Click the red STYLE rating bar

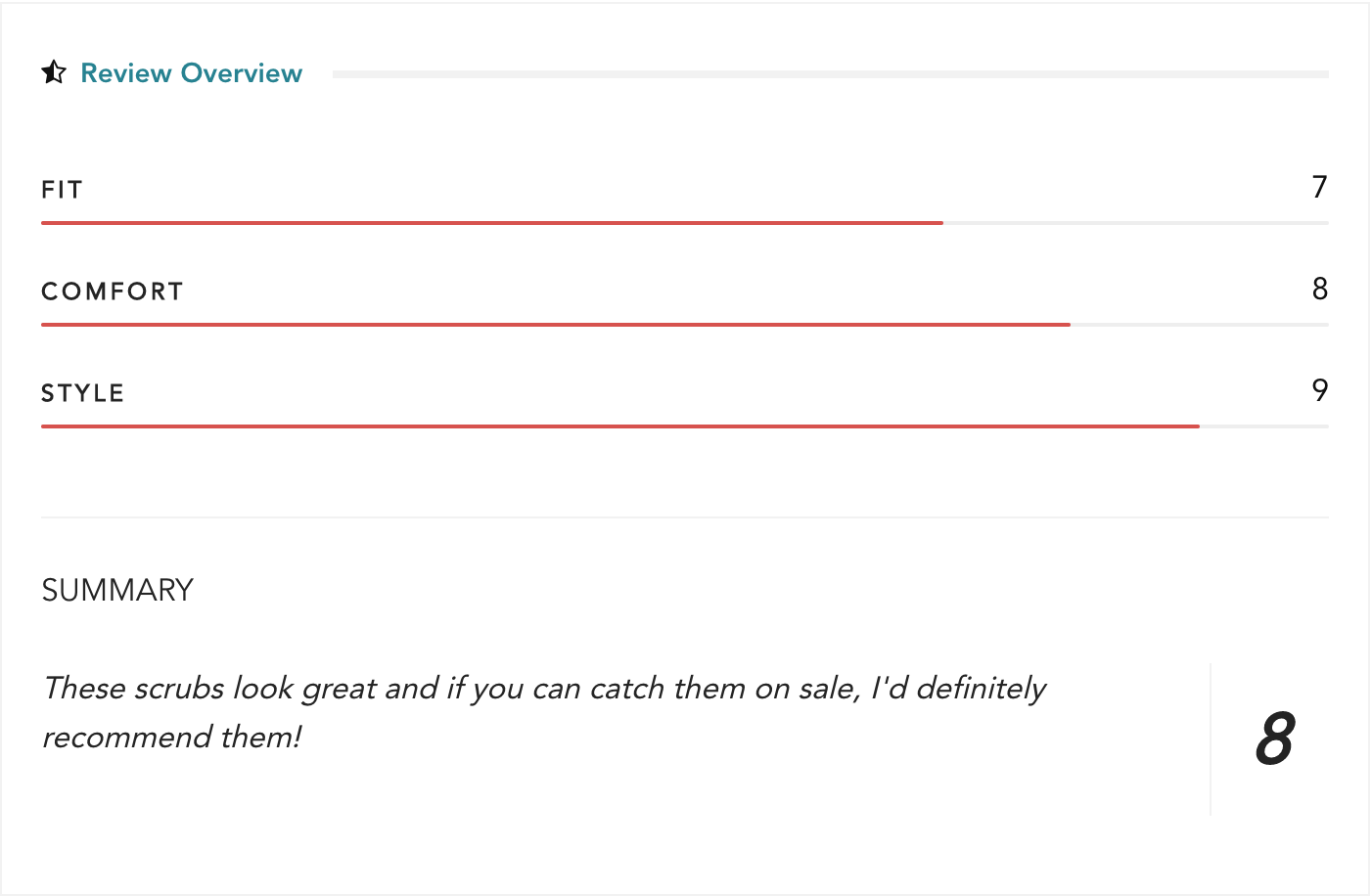(620, 426)
